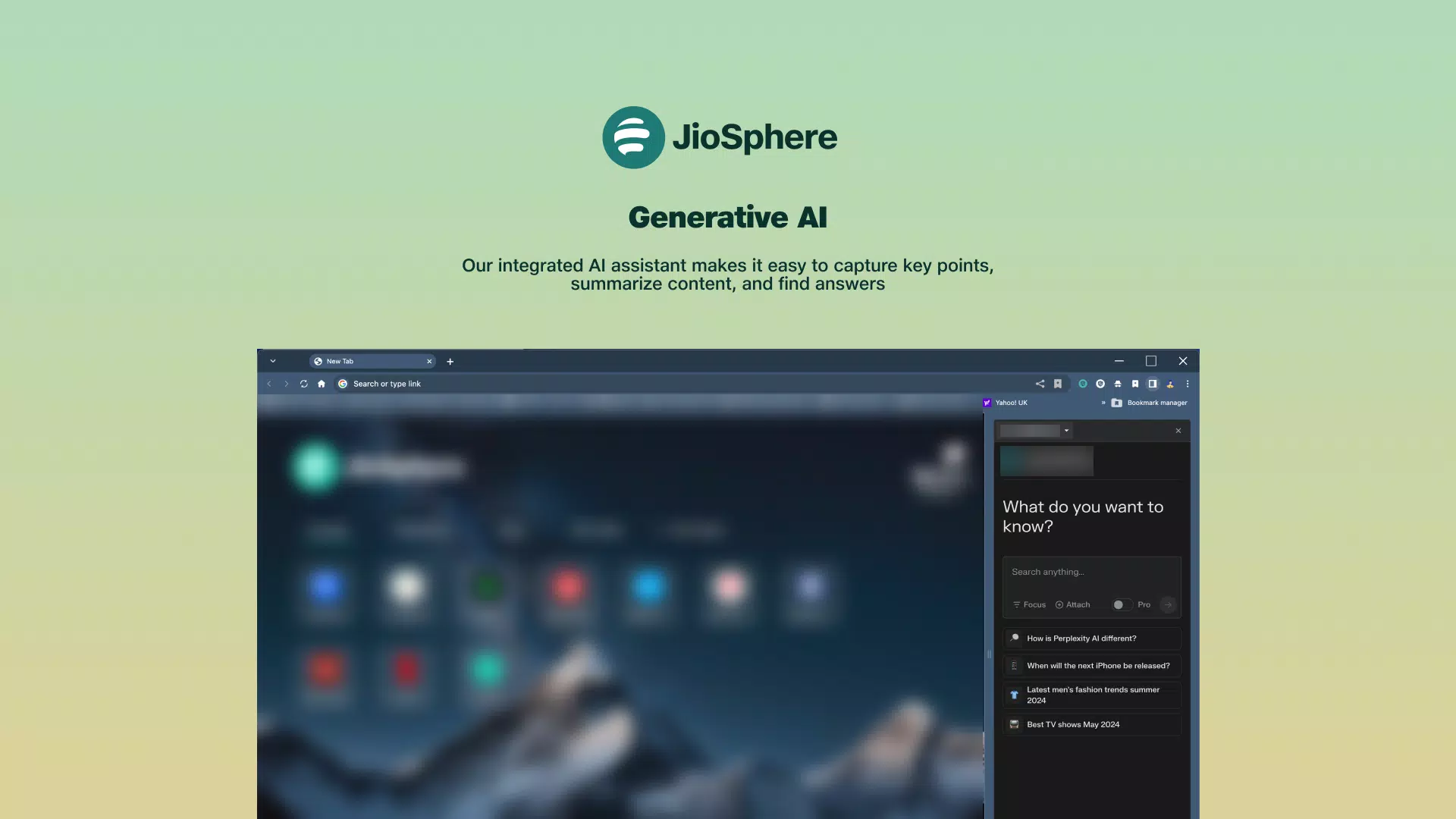Open the Focus filter option
Image resolution: width=1456 pixels, height=819 pixels.
point(1029,605)
